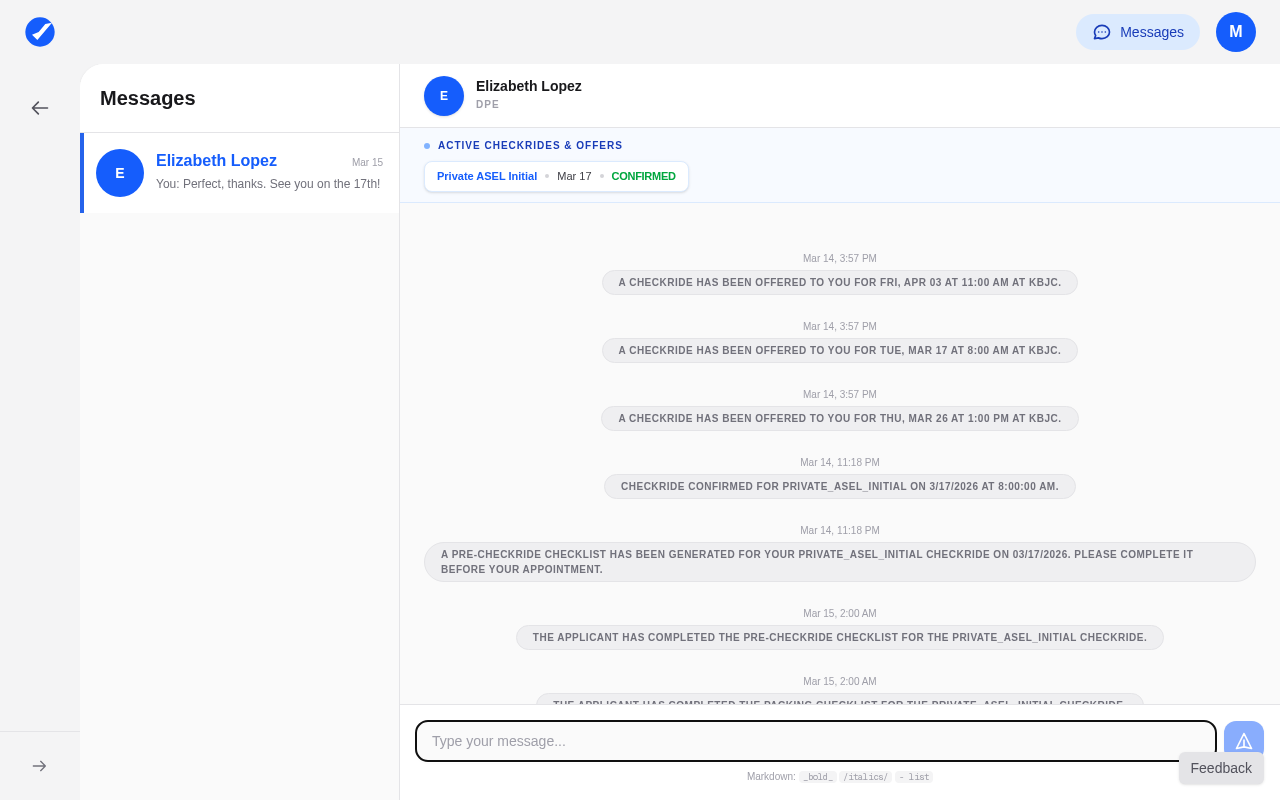
Task: Expand the Active Checkrides & Offers section
Action: click(530, 146)
